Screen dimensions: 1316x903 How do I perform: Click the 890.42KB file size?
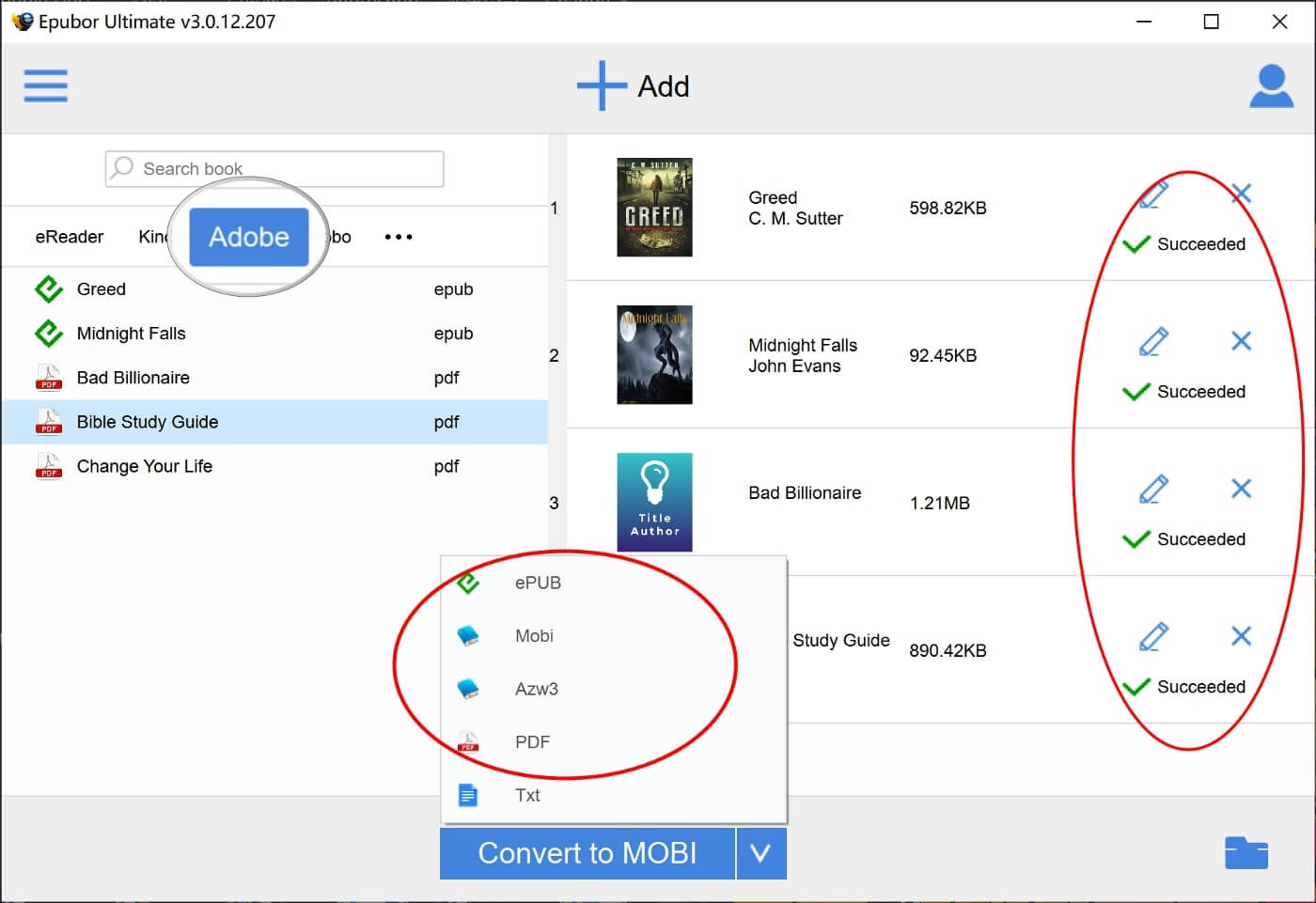tap(948, 650)
